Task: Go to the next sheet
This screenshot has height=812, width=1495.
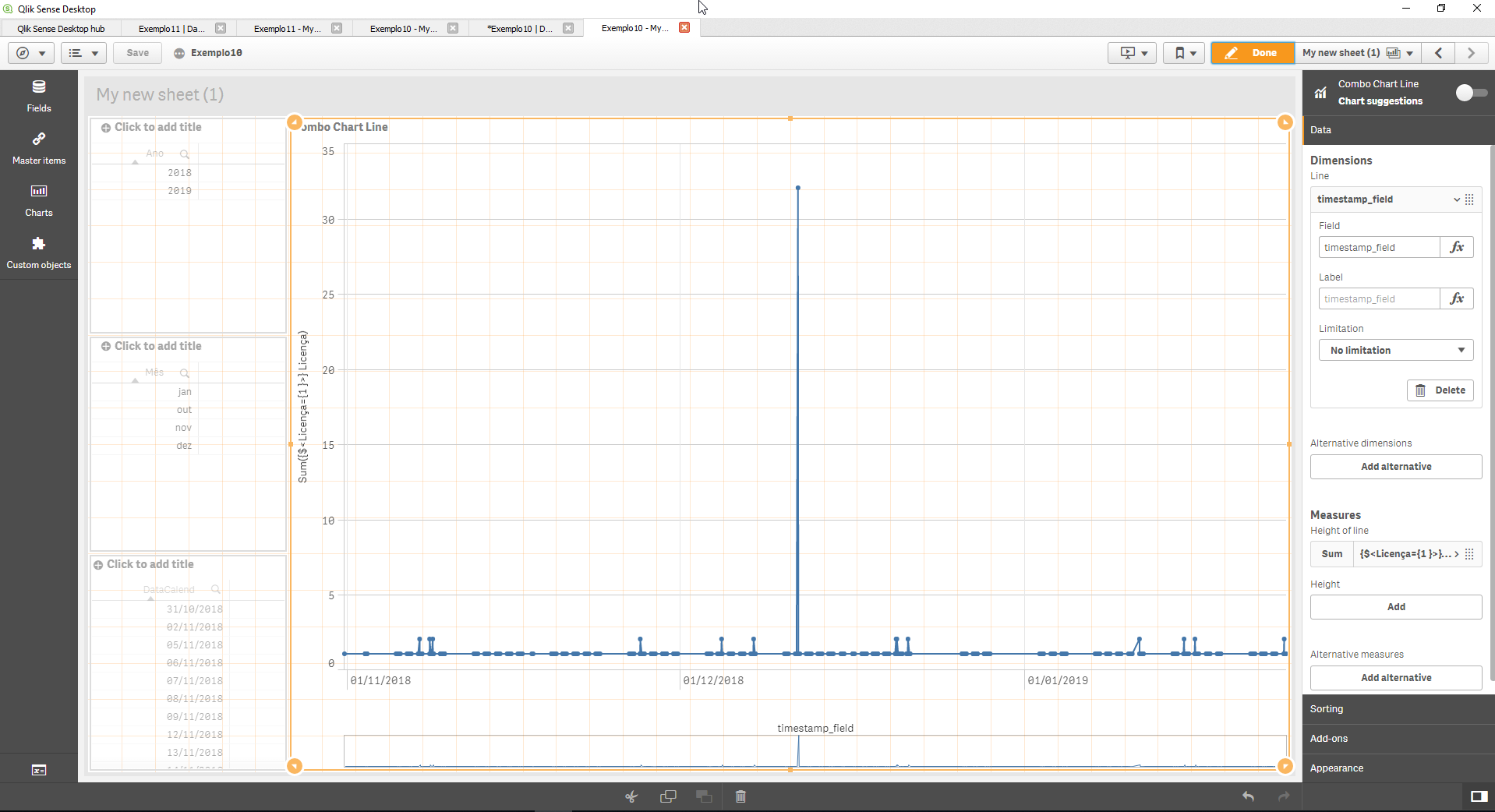Action: click(1471, 53)
